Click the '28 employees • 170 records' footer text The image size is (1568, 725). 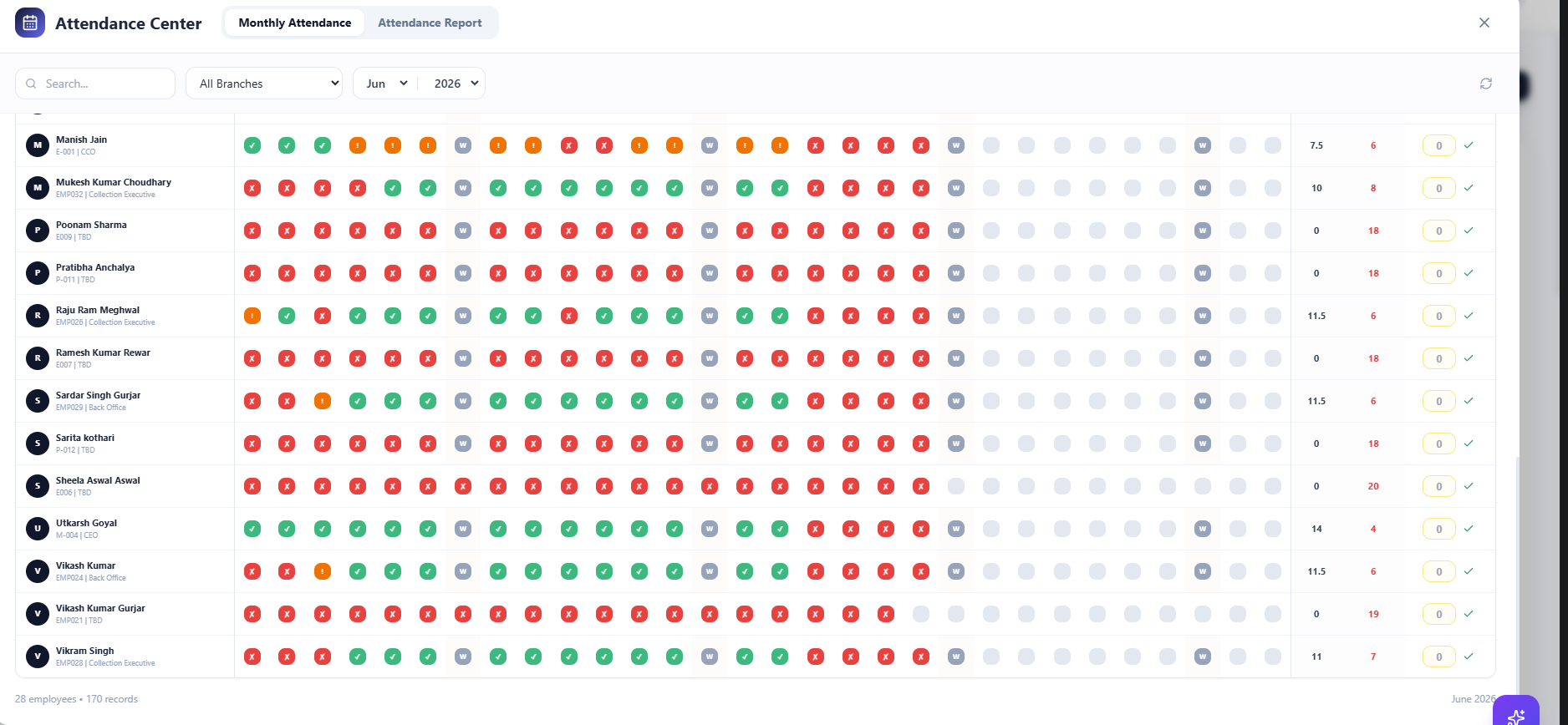tap(76, 699)
